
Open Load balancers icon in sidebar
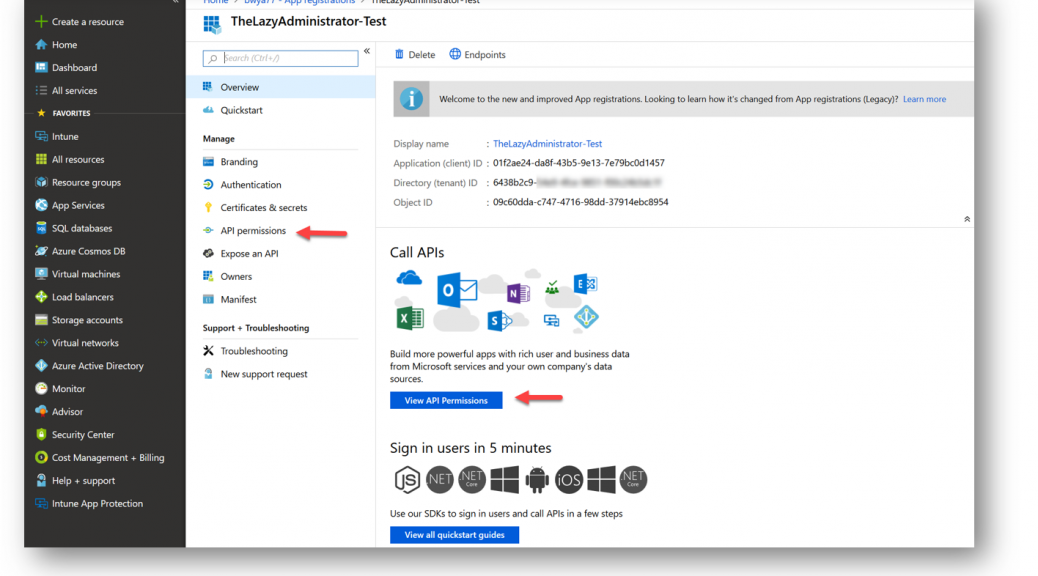click(41, 297)
